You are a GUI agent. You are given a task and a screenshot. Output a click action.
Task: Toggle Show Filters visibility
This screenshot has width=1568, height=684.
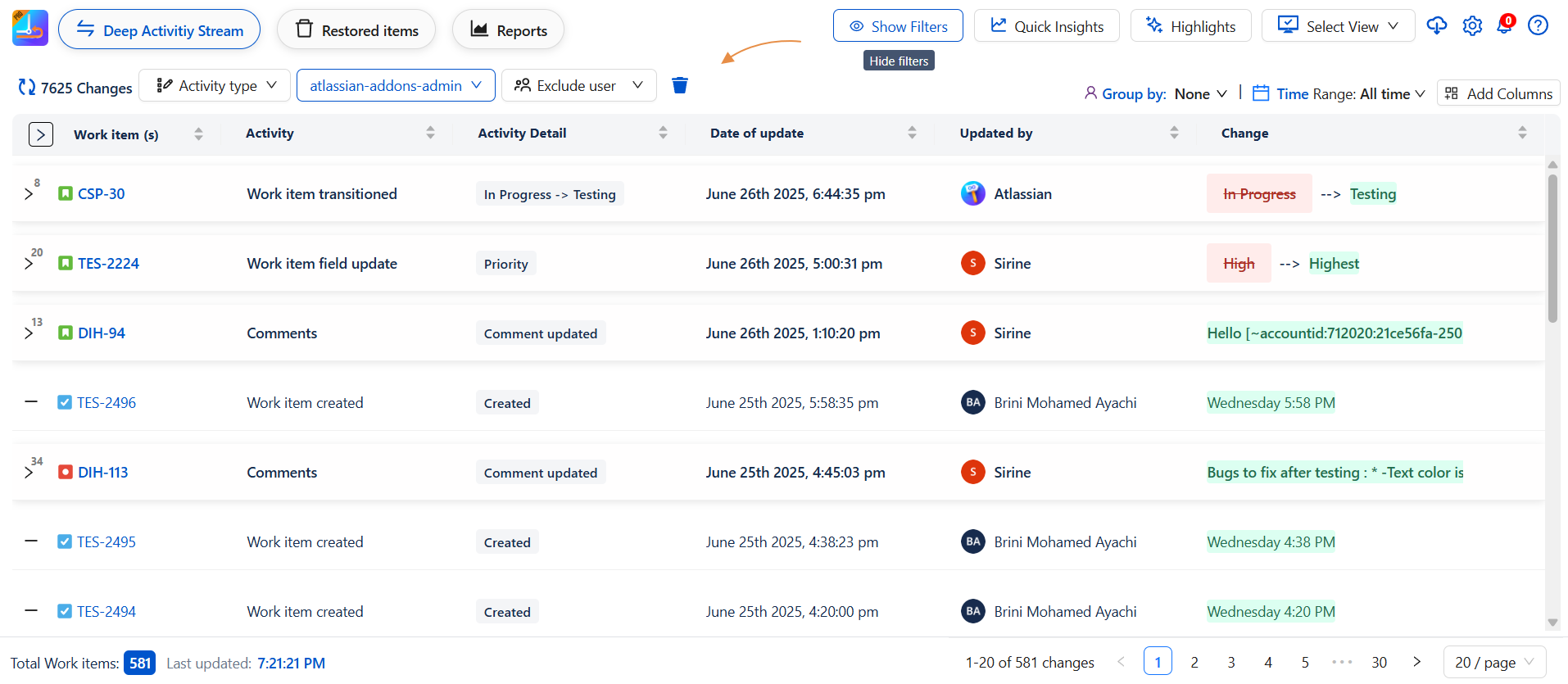click(x=898, y=26)
